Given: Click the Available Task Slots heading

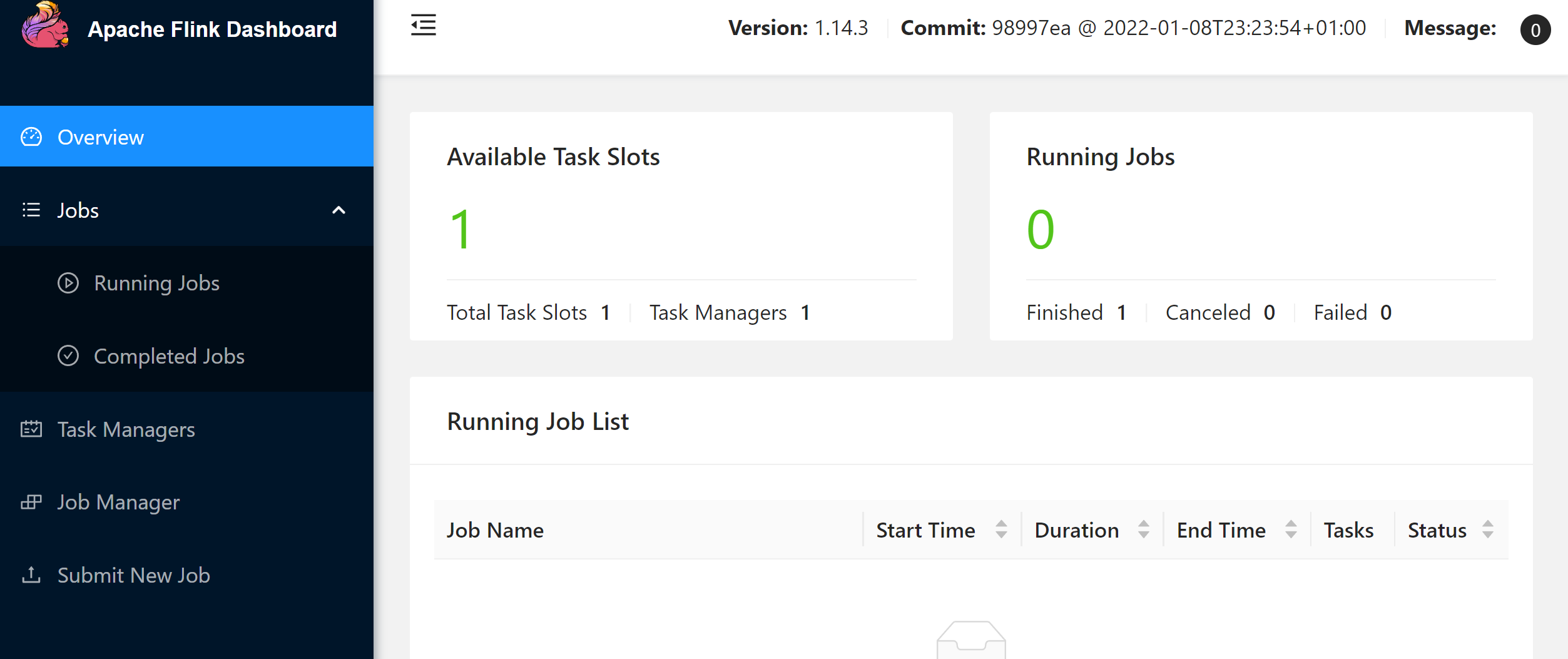Looking at the screenshot, I should [553, 156].
